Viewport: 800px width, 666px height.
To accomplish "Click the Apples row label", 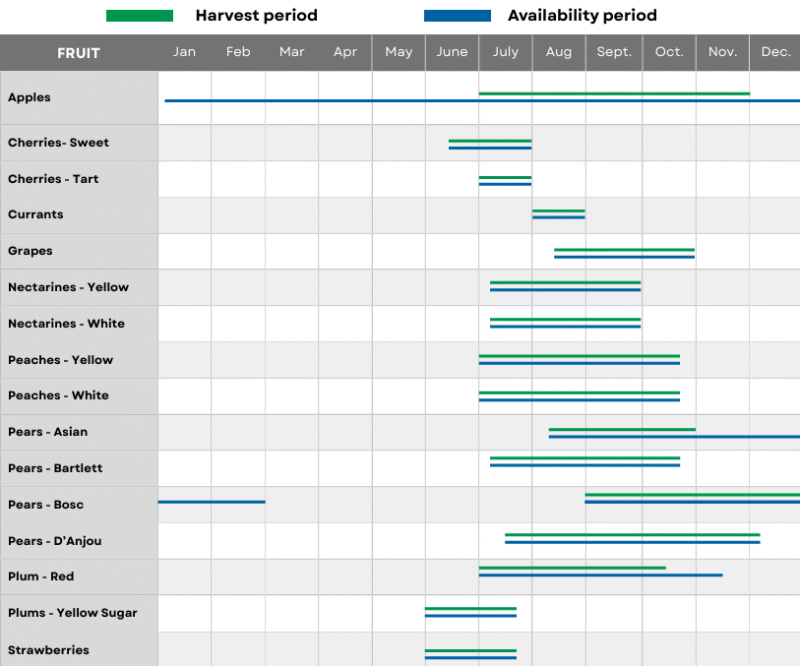I will pos(27,97).
